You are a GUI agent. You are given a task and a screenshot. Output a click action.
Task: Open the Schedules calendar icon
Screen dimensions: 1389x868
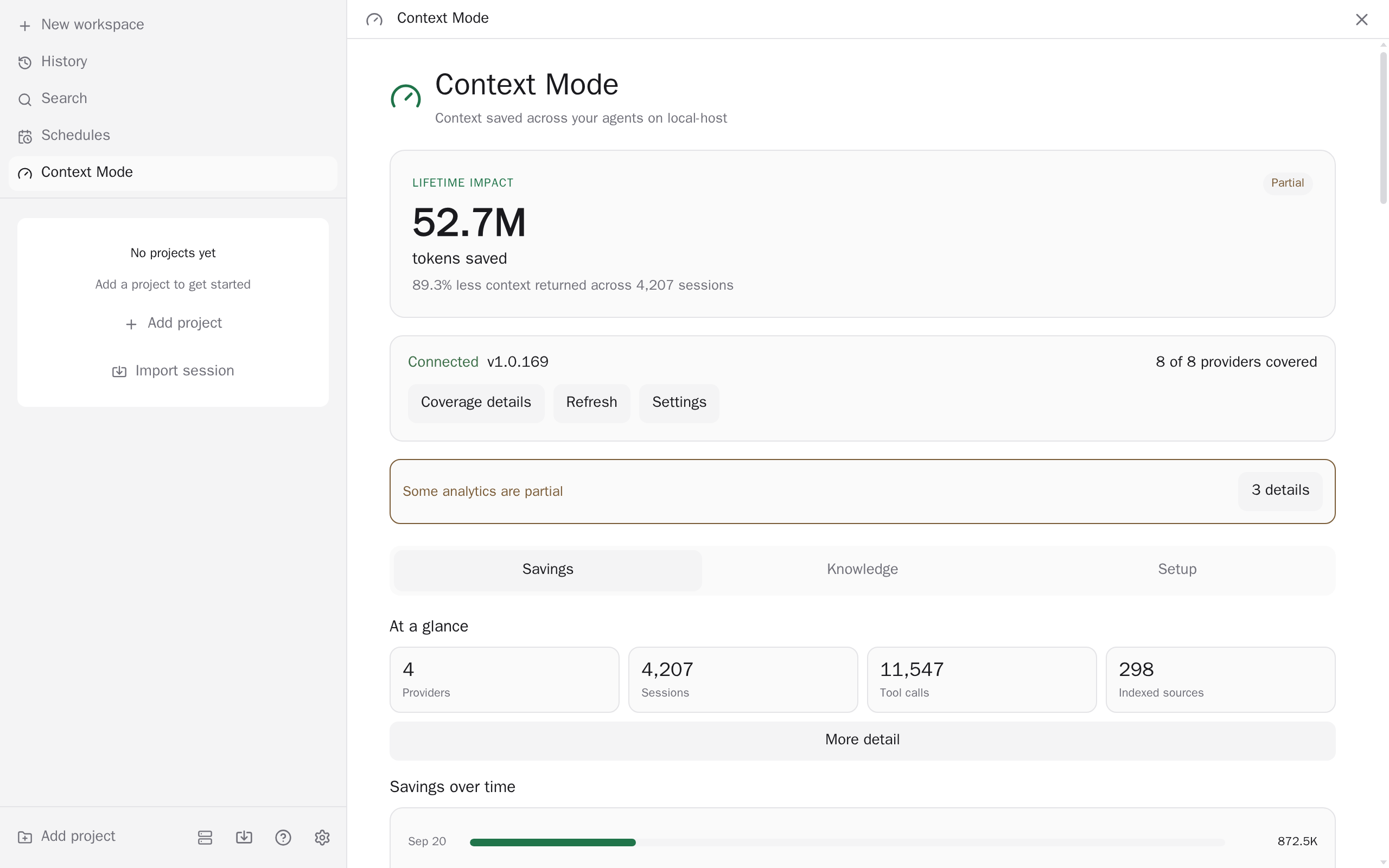(x=24, y=136)
